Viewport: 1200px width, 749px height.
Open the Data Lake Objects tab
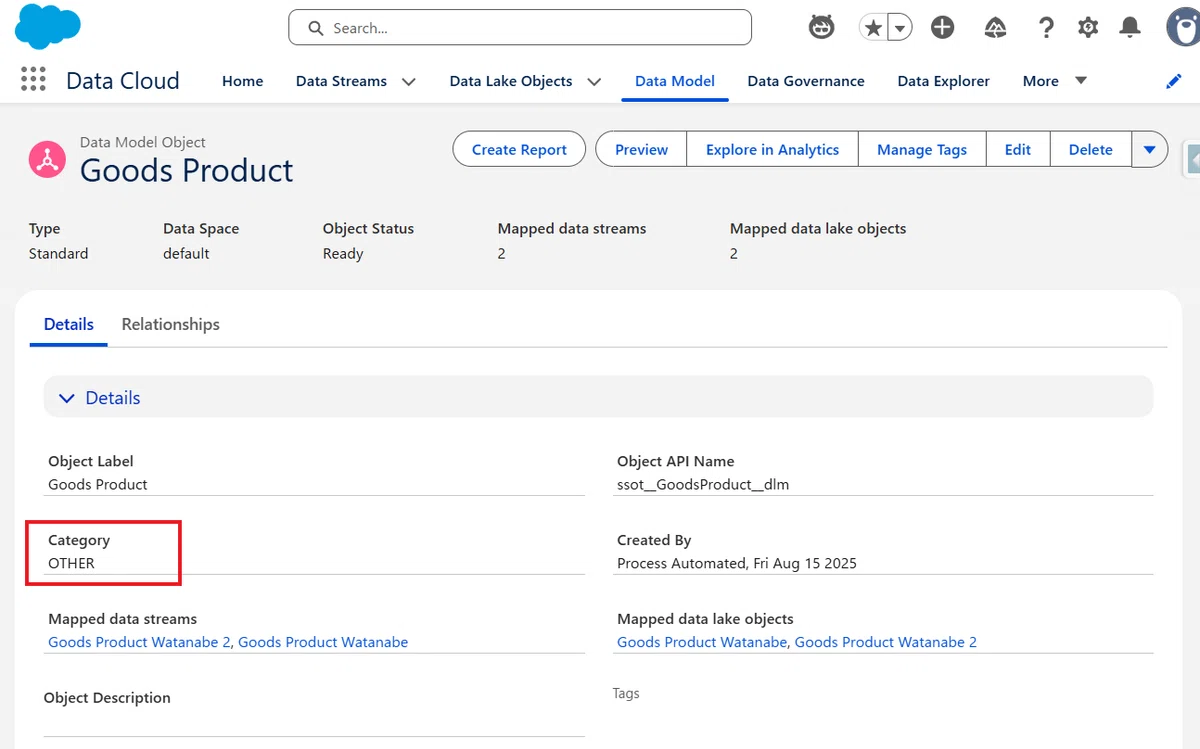tap(511, 81)
